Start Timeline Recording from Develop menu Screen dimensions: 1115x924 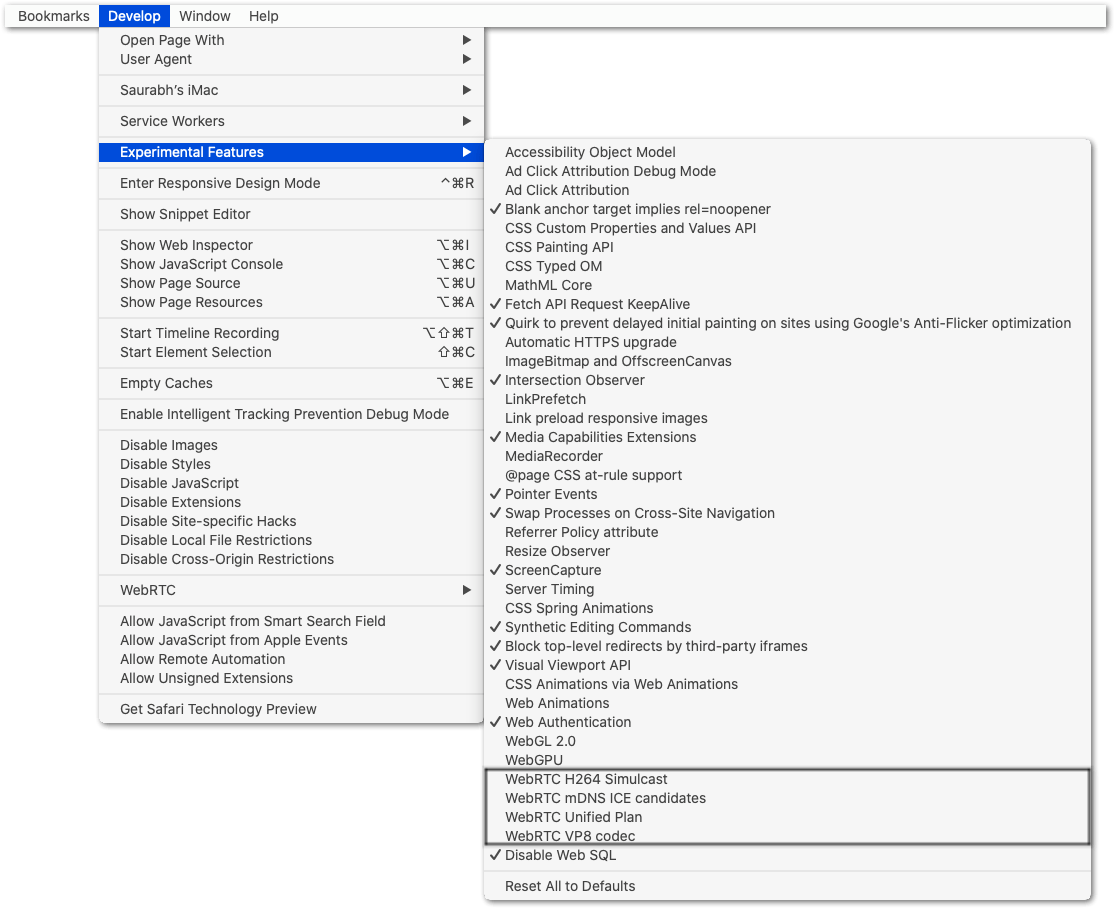(292, 334)
